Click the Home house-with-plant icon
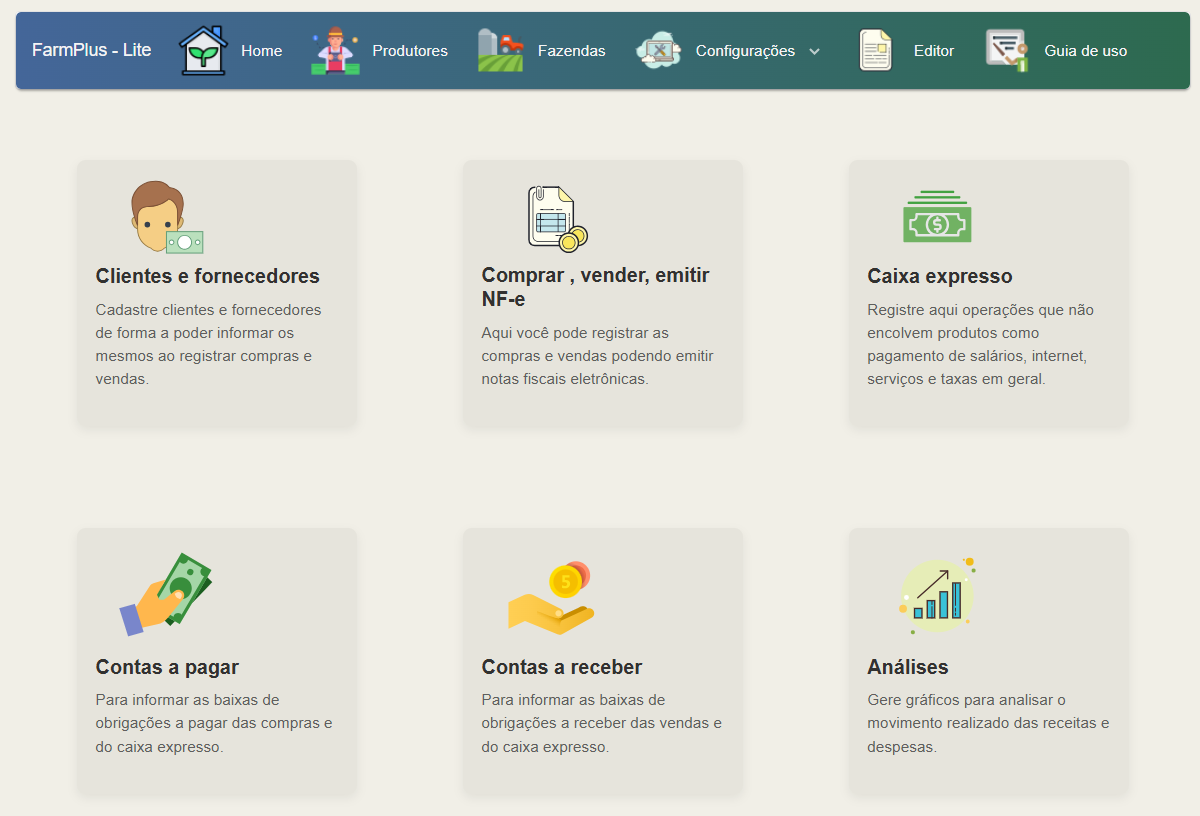The image size is (1200, 816). 203,51
